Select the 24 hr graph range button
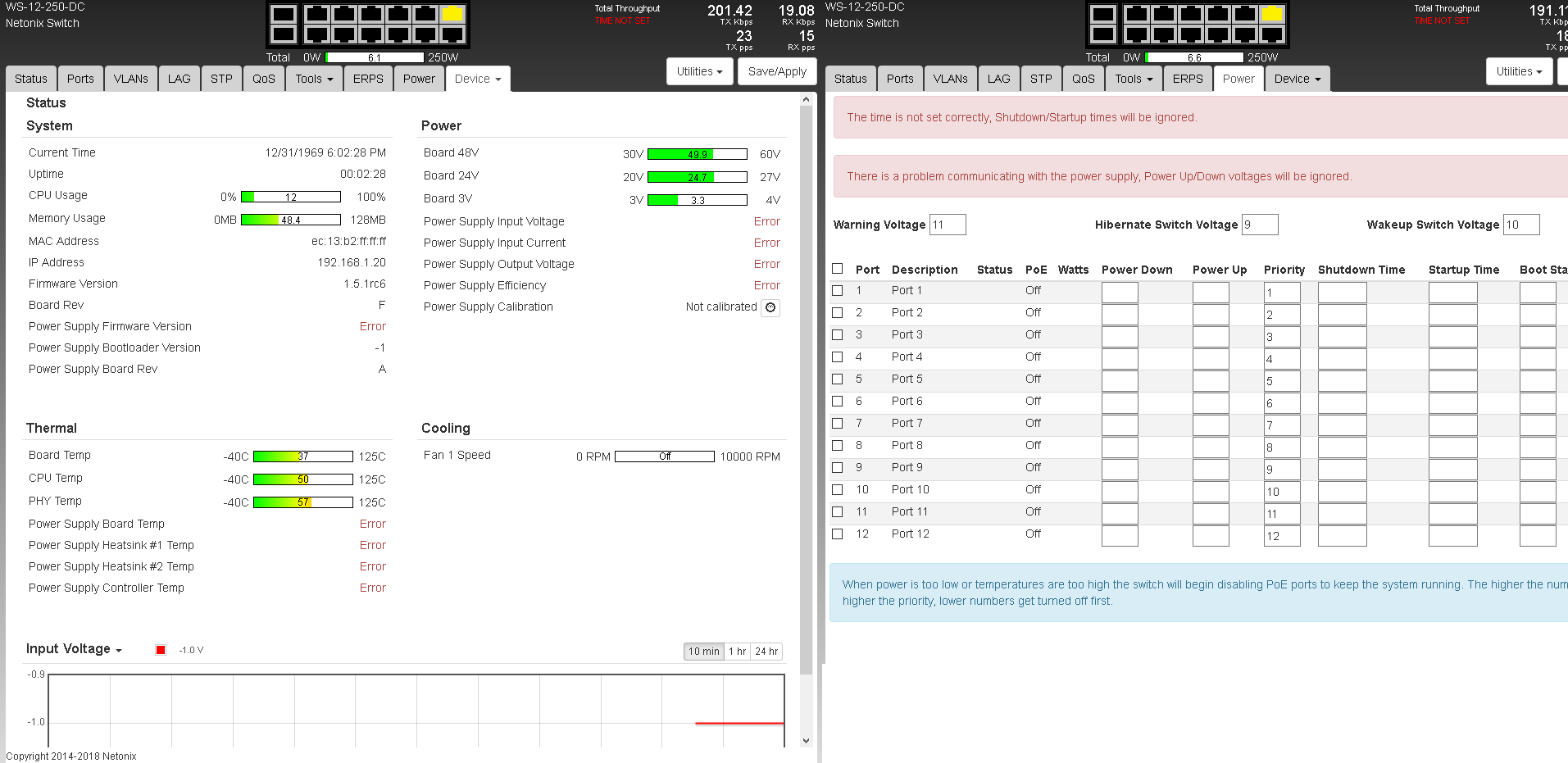The height and width of the screenshot is (763, 1568). (x=766, y=652)
